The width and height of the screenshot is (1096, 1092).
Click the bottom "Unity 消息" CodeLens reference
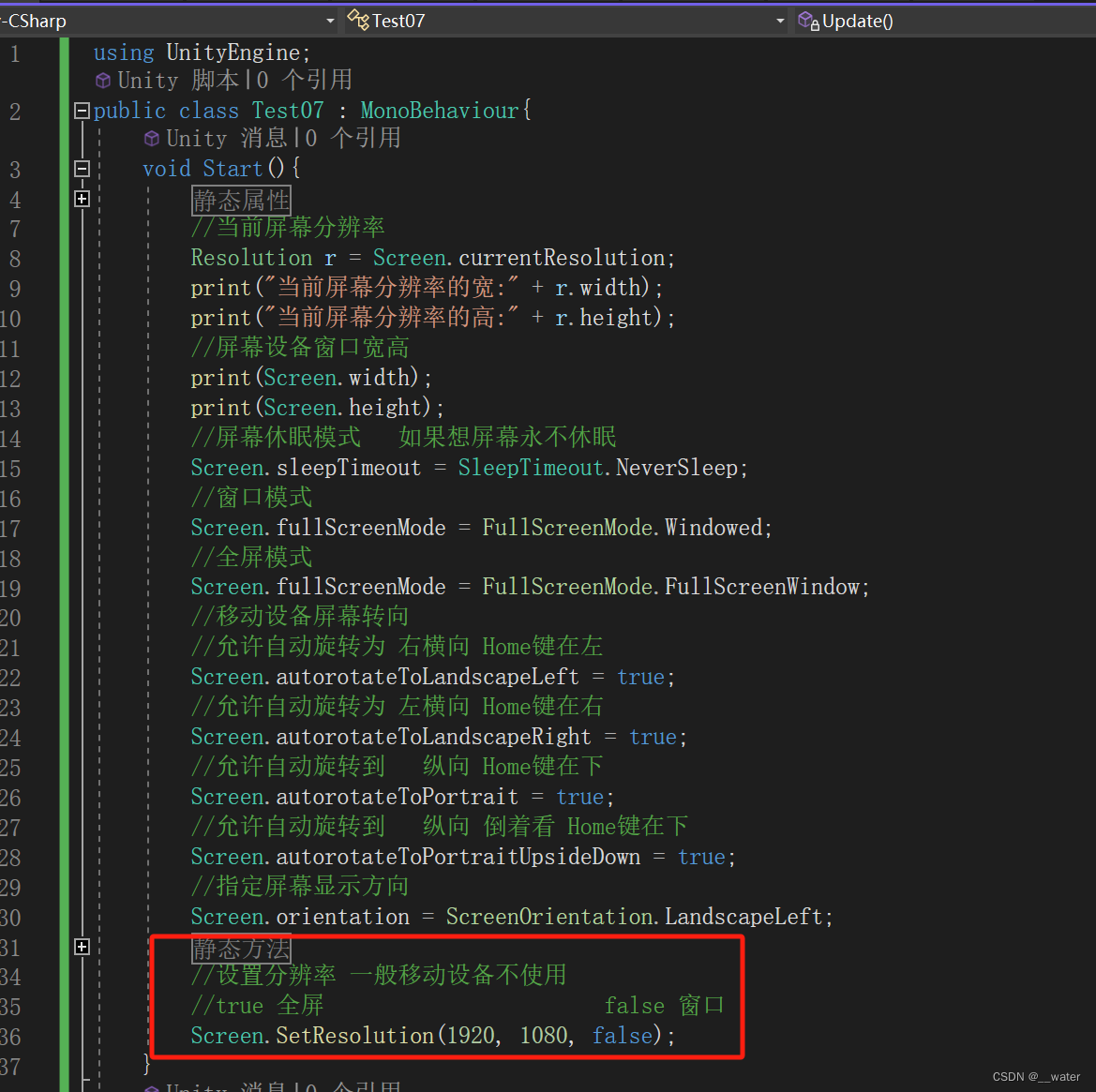tap(281, 1086)
